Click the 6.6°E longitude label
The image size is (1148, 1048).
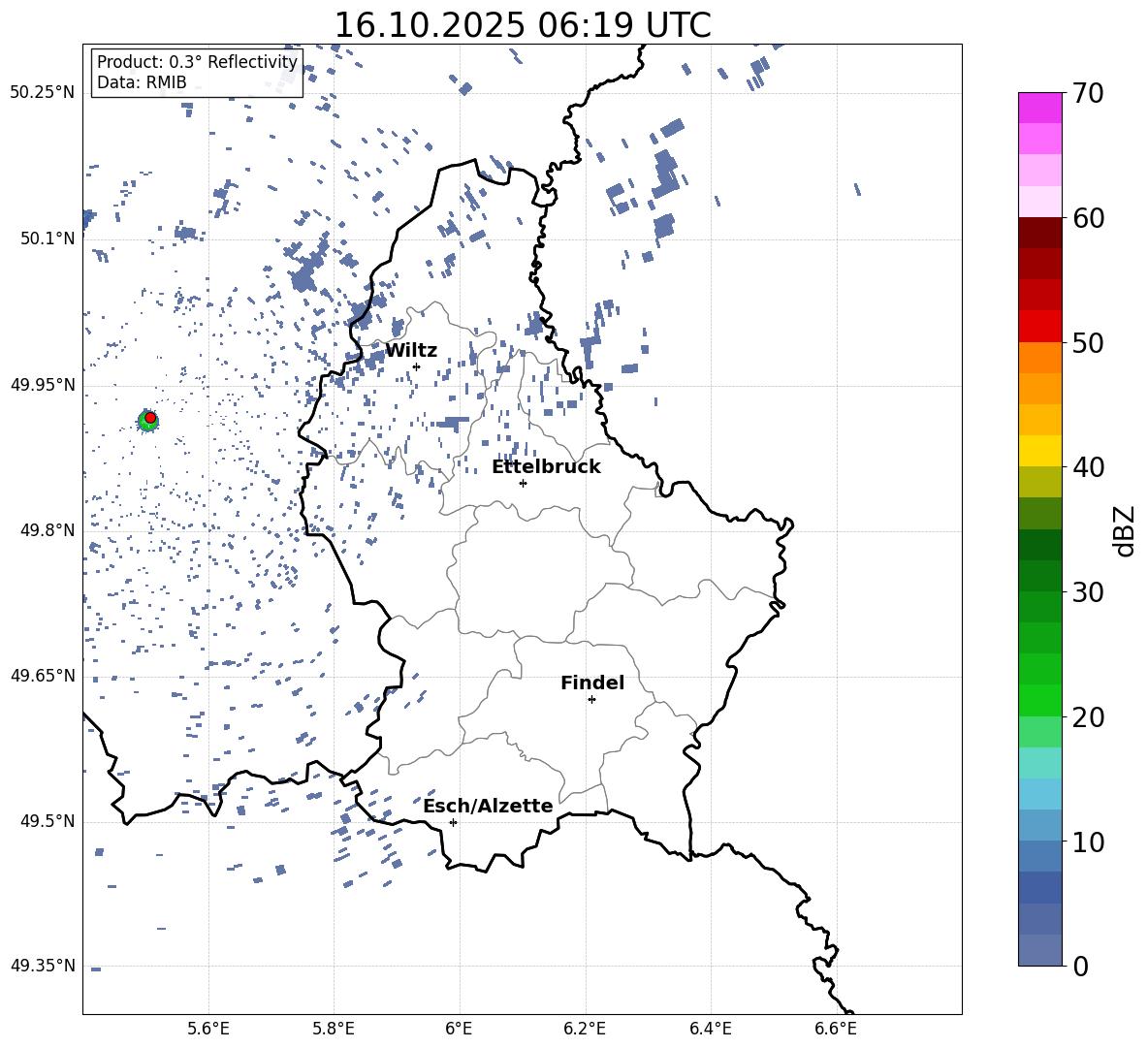pos(836,1029)
